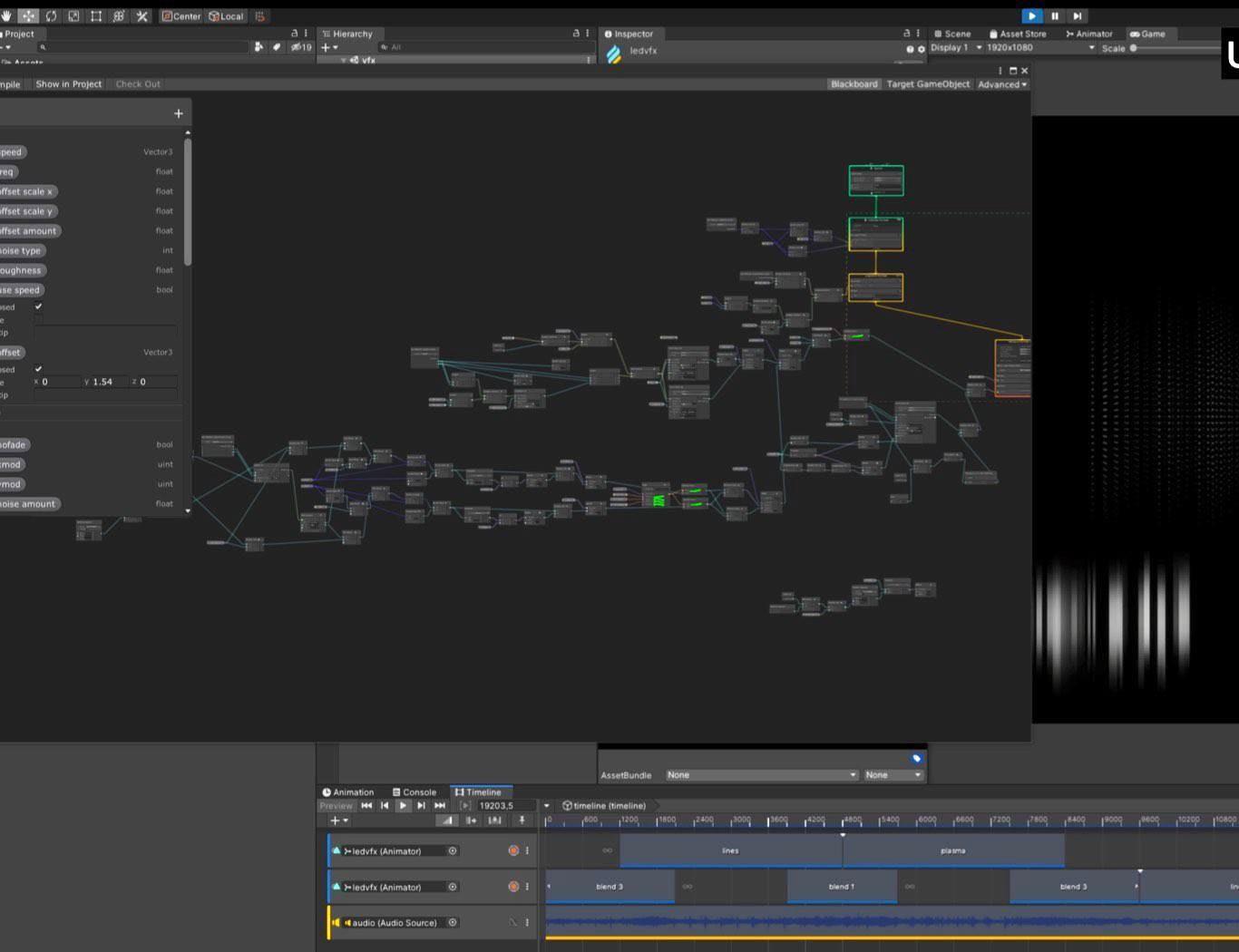Toggle exposed checkbox under offset property

tap(38, 369)
